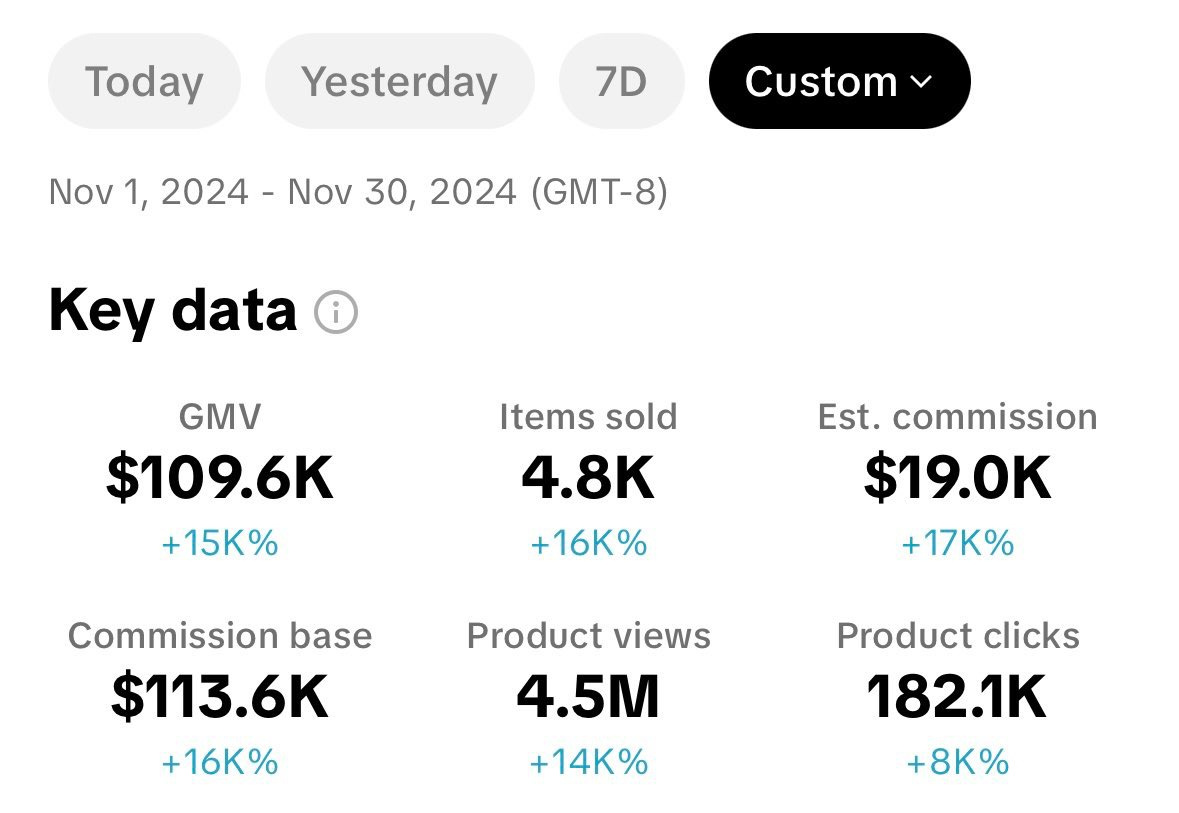Click the Product views +14K% change
Viewport: 1179px width, 813px height.
[x=588, y=763]
